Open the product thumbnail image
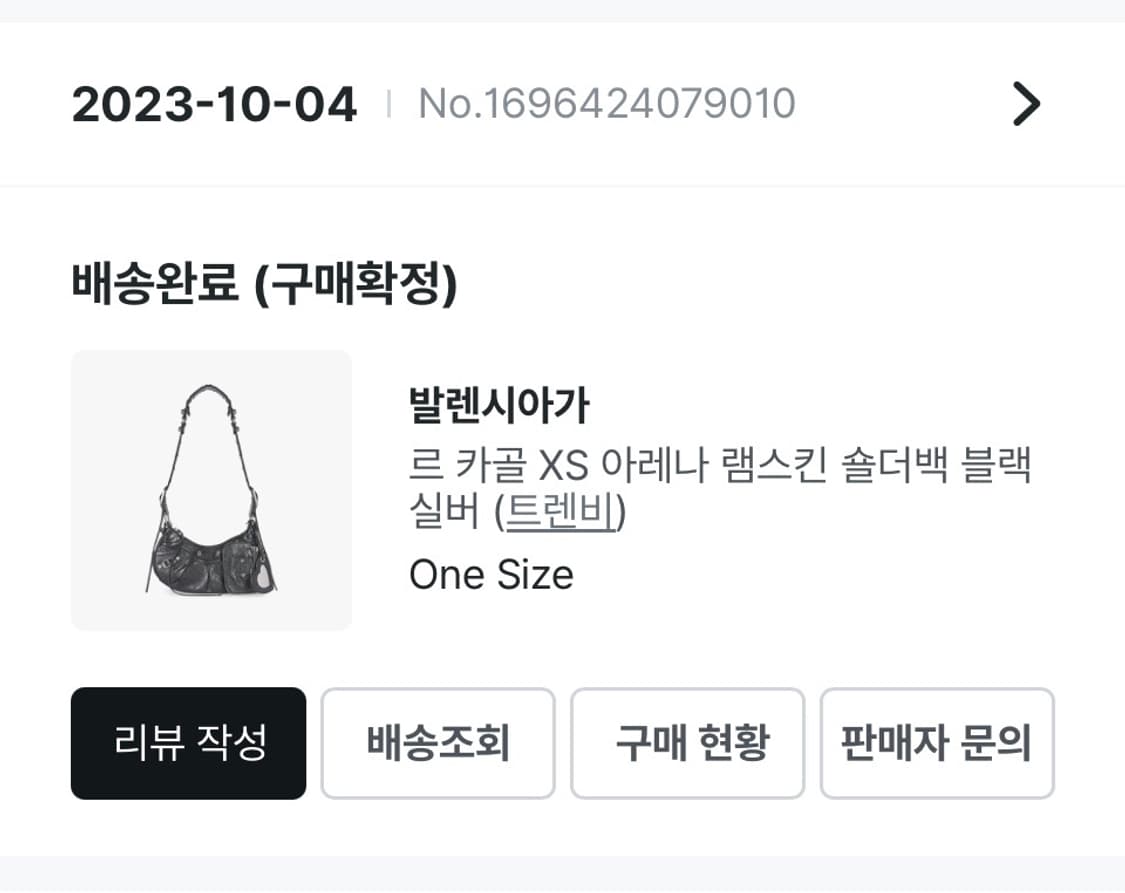This screenshot has width=1125, height=893. (211, 489)
